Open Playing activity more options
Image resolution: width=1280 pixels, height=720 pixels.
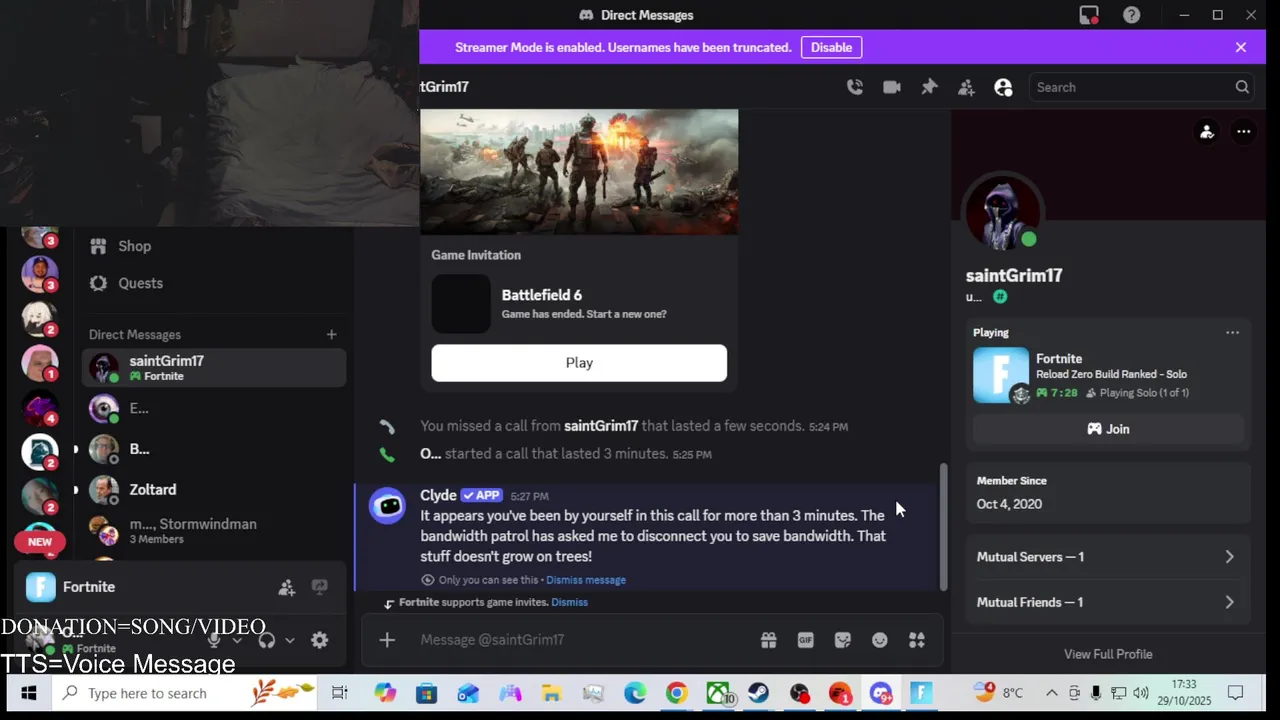[x=1232, y=333]
